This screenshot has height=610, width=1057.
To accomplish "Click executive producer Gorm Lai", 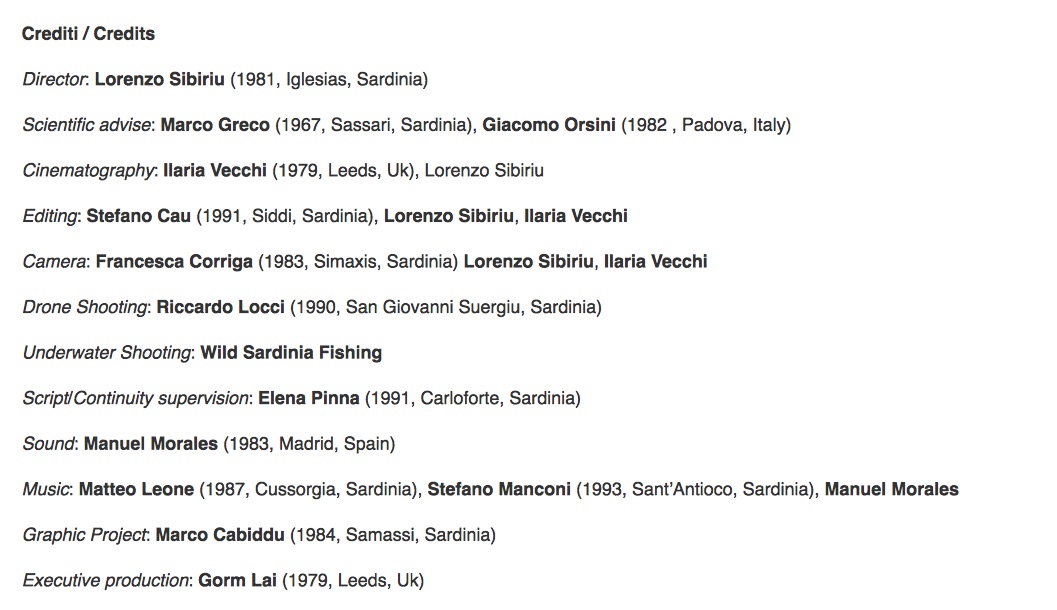I will pyautogui.click(x=237, y=580).
